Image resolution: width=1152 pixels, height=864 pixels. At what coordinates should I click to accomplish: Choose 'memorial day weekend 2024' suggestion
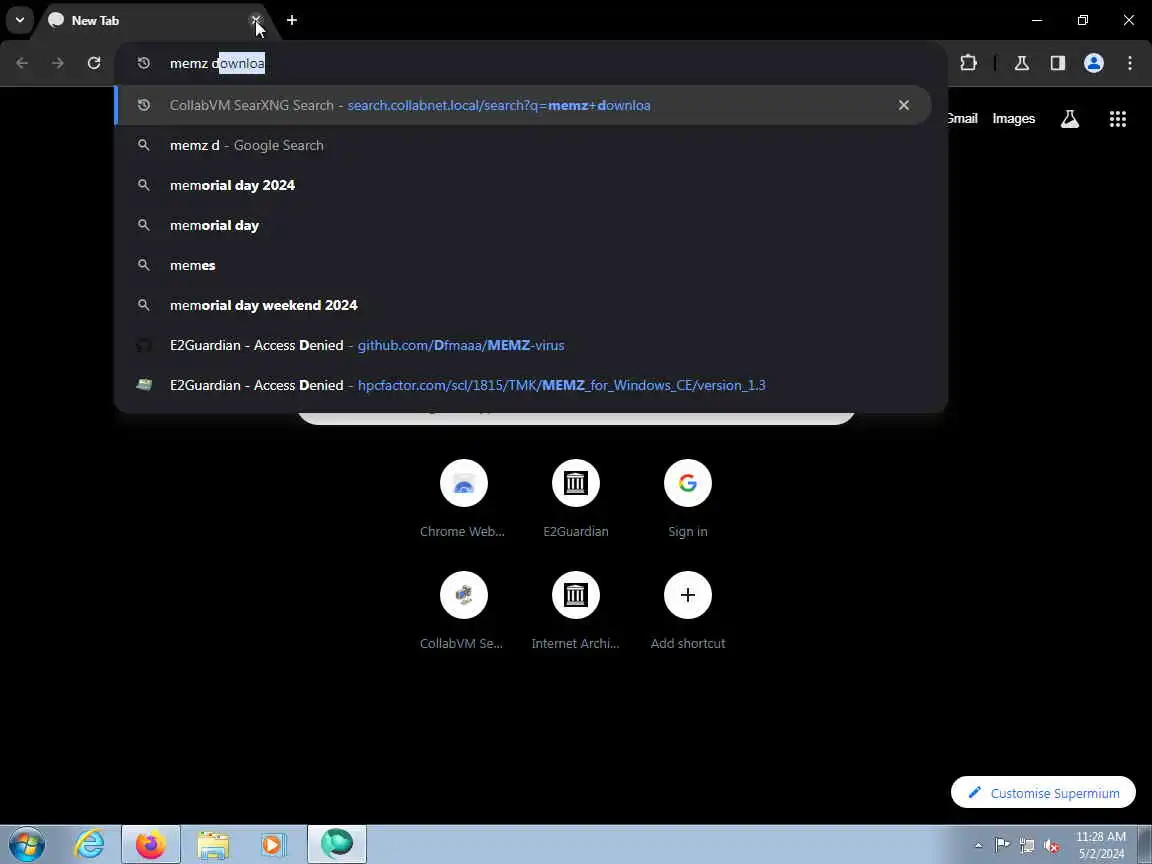(x=523, y=305)
